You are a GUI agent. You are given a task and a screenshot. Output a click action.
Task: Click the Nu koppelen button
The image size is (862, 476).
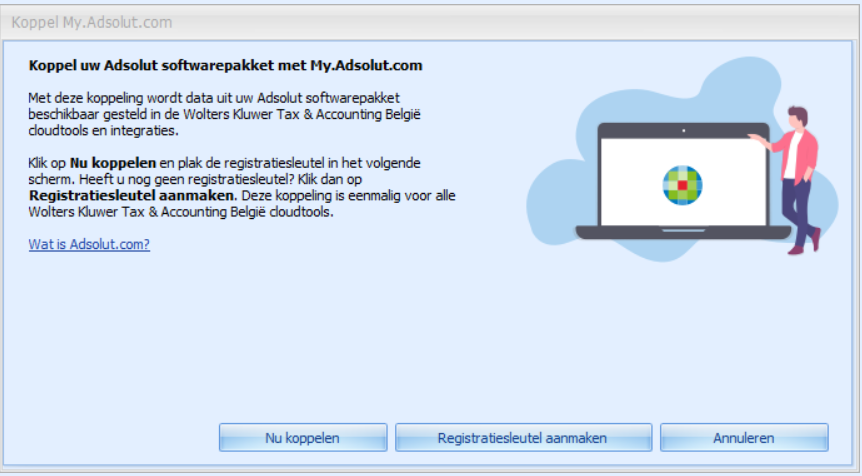point(302,438)
